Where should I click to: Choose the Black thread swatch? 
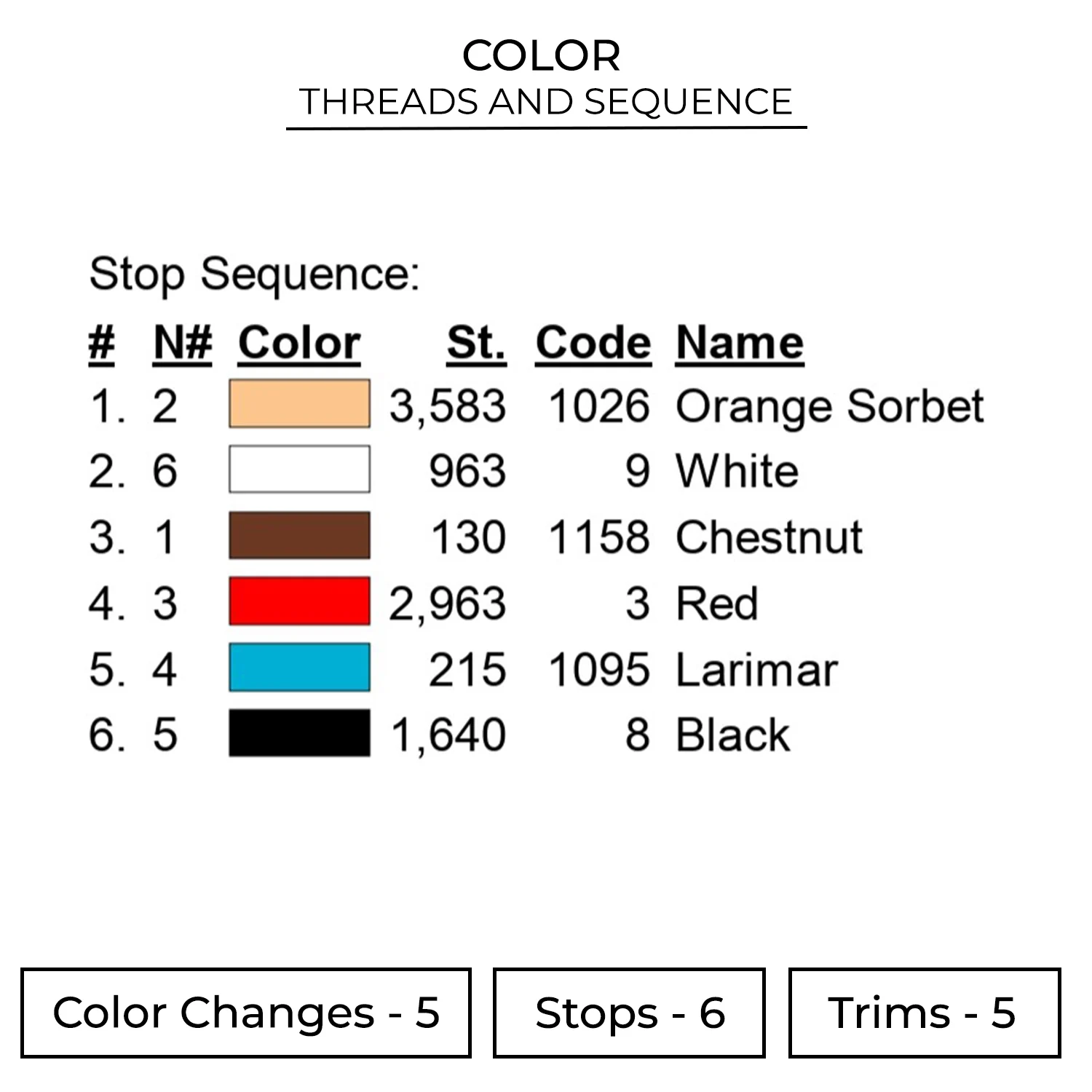coord(299,733)
